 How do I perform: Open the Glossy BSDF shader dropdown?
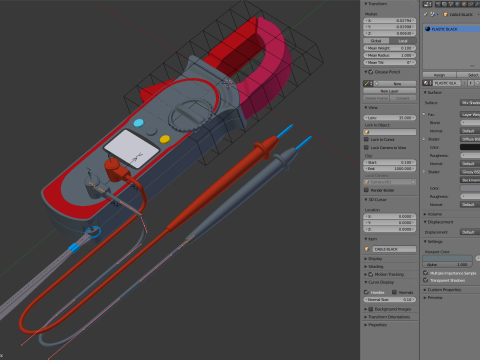click(470, 172)
